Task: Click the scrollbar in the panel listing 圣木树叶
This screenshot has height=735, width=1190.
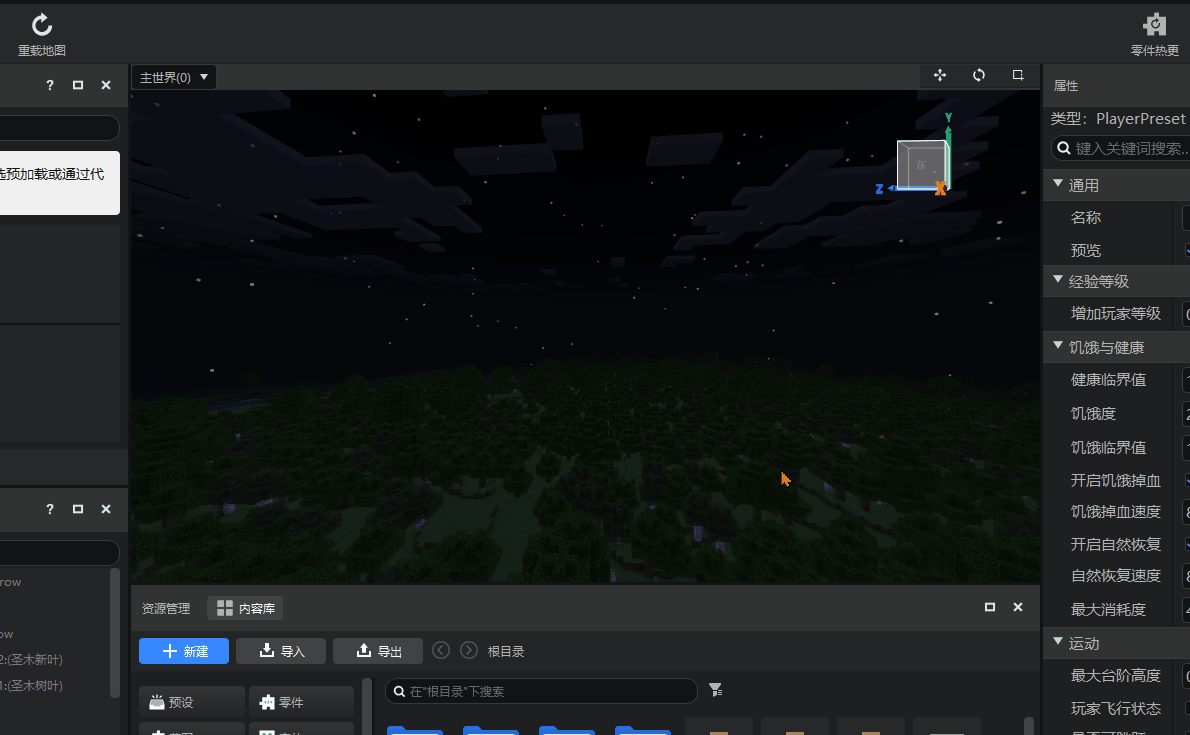Action: pos(115,632)
